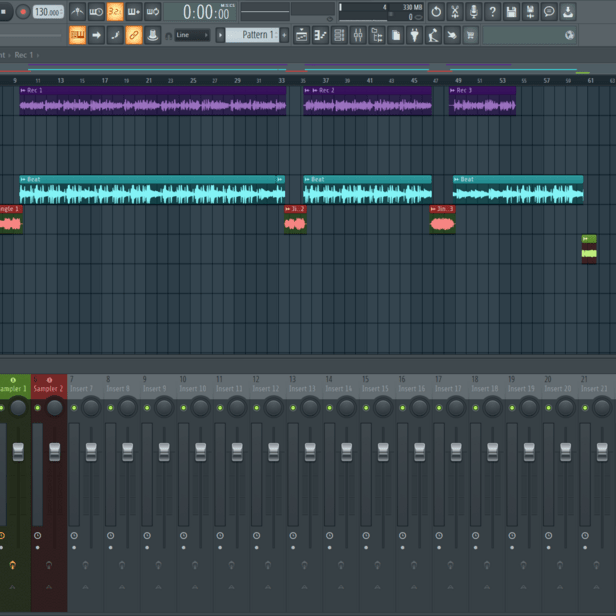
Task: Open the content shop cart icon
Action: point(471,35)
